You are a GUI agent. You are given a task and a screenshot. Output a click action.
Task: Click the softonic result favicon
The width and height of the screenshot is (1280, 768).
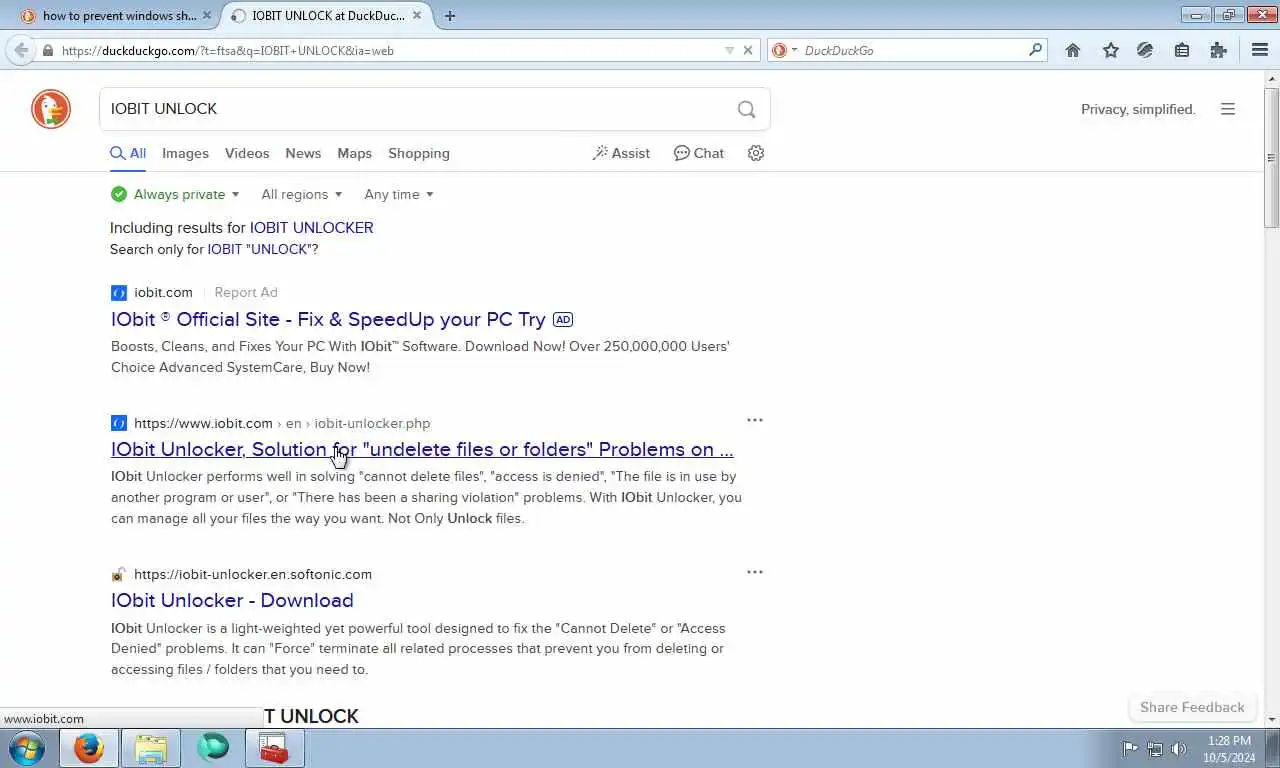point(119,574)
